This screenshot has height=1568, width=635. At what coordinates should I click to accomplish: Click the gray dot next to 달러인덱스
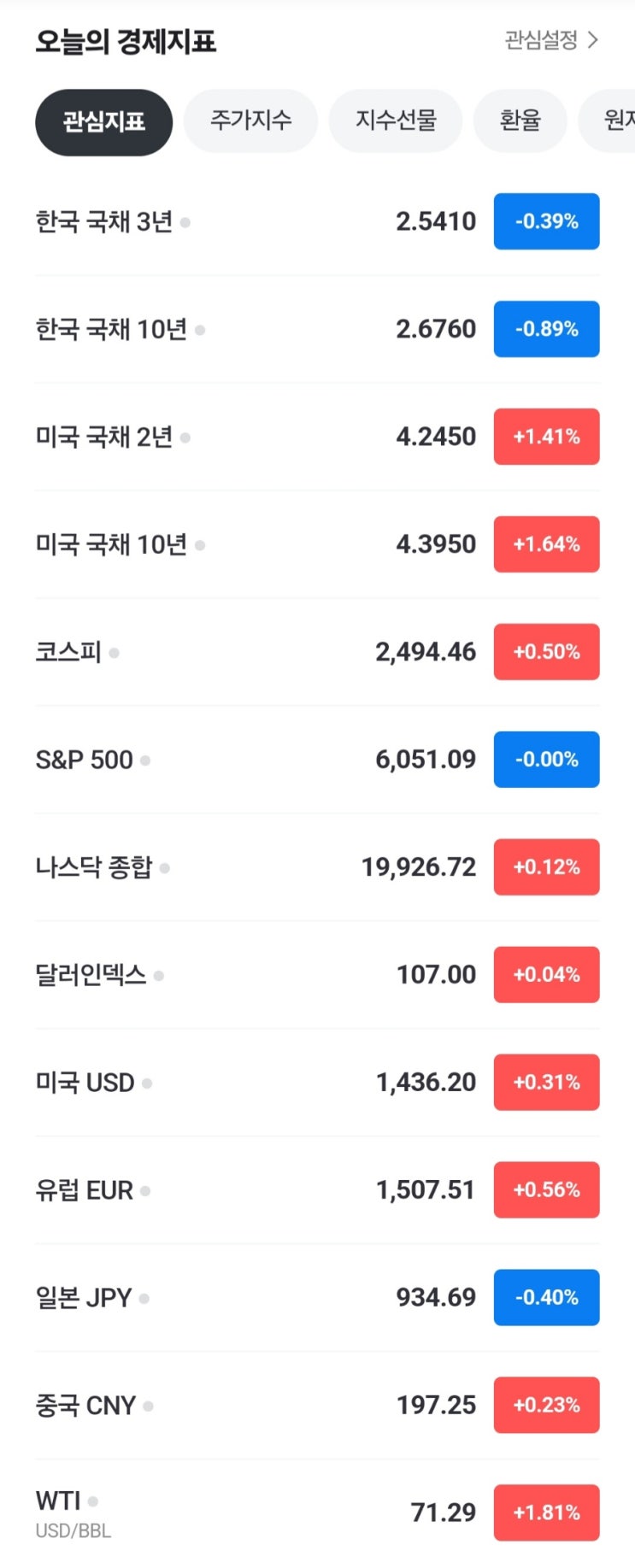click(x=159, y=976)
